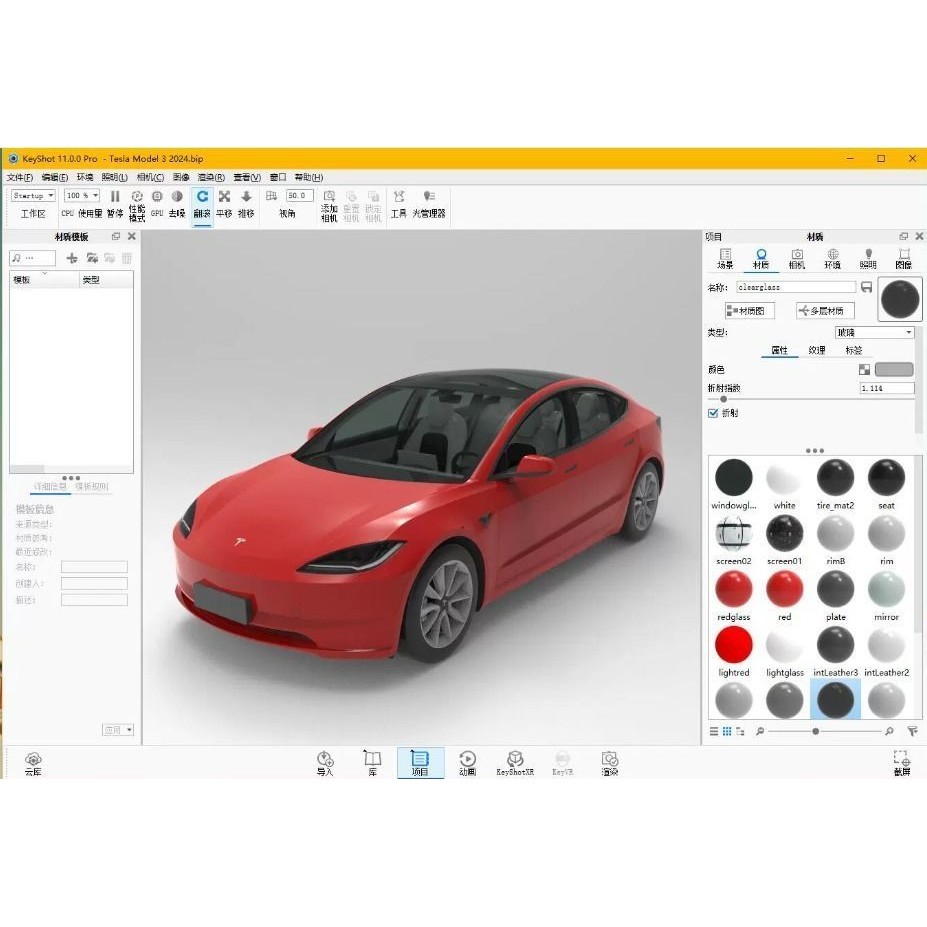Image resolution: width=927 pixels, height=927 pixels.
Task: Click the 视角 perspective icon
Action: (x=271, y=196)
